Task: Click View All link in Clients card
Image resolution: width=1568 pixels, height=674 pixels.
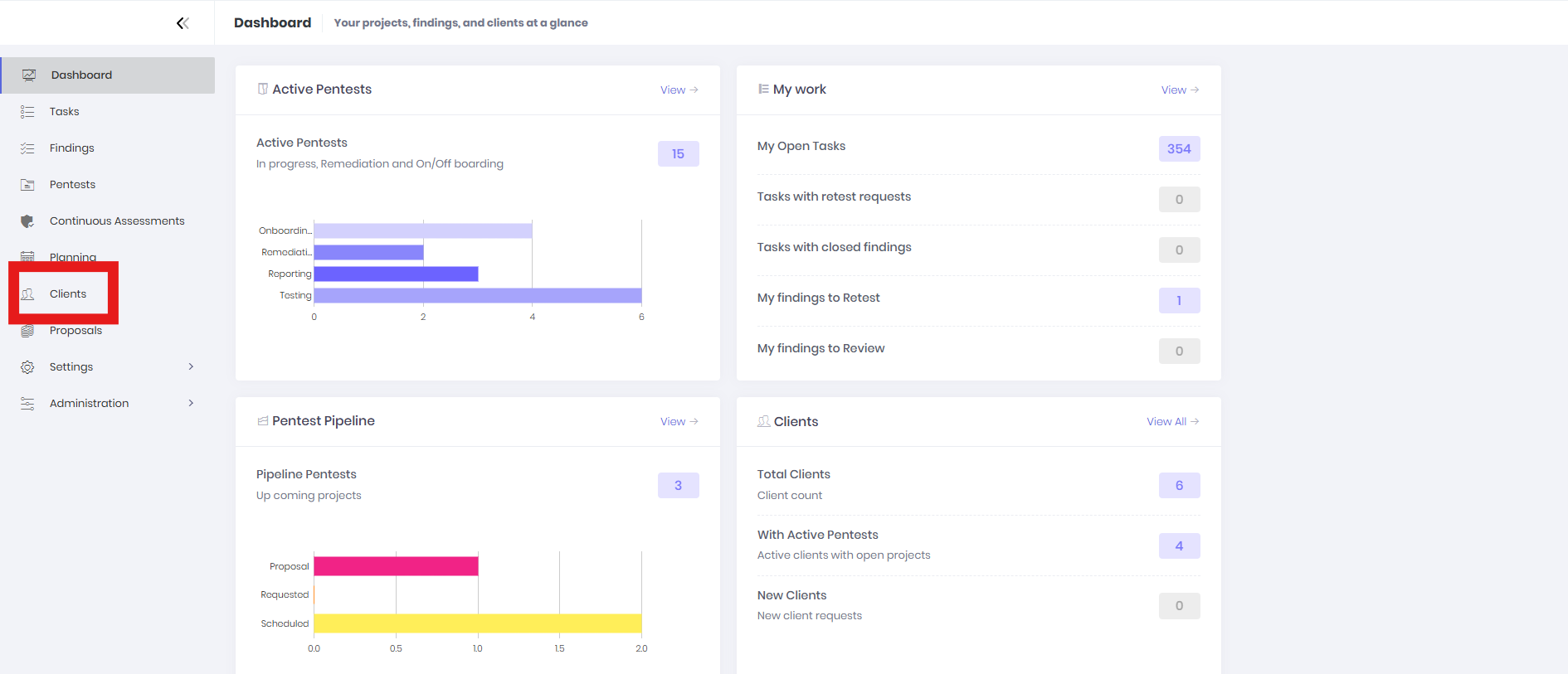Action: 1172,421
